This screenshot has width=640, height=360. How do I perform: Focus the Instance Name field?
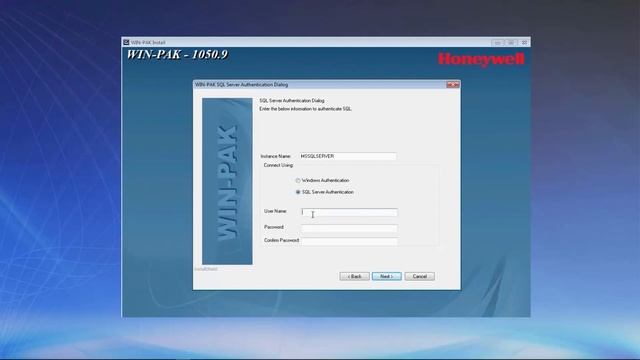[348, 156]
